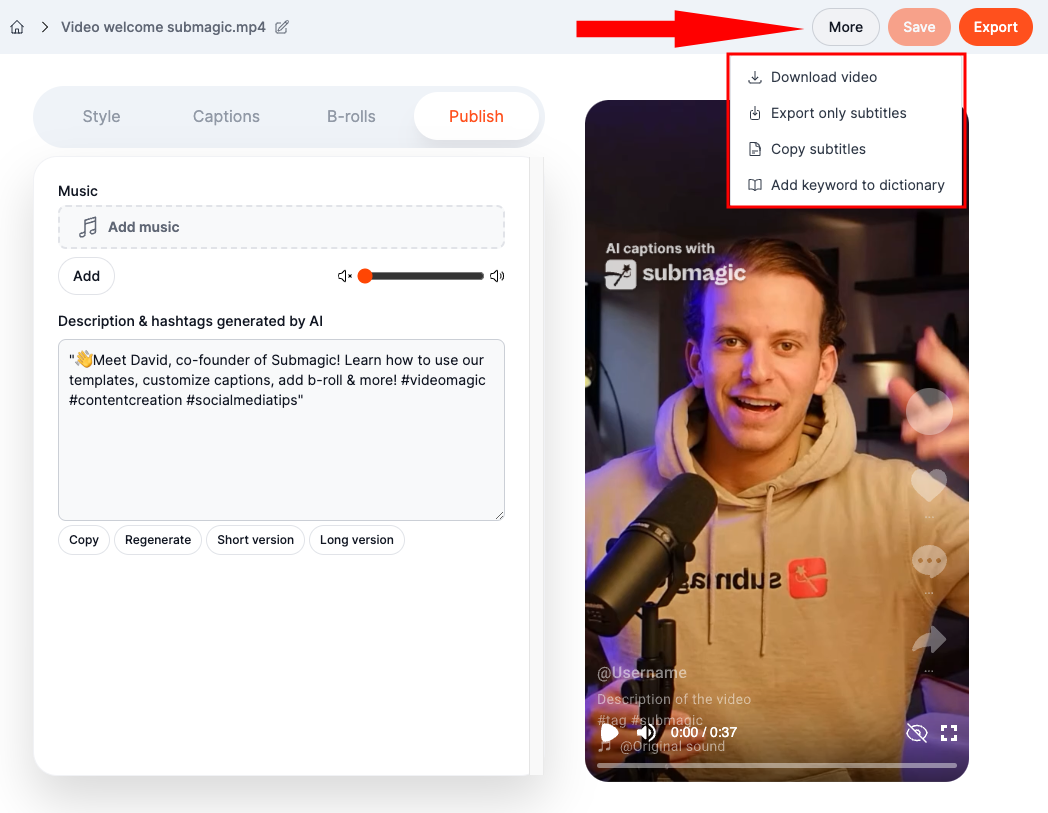Hide the social overlay with eye icon
The width and height of the screenshot is (1048, 813).
pos(916,733)
